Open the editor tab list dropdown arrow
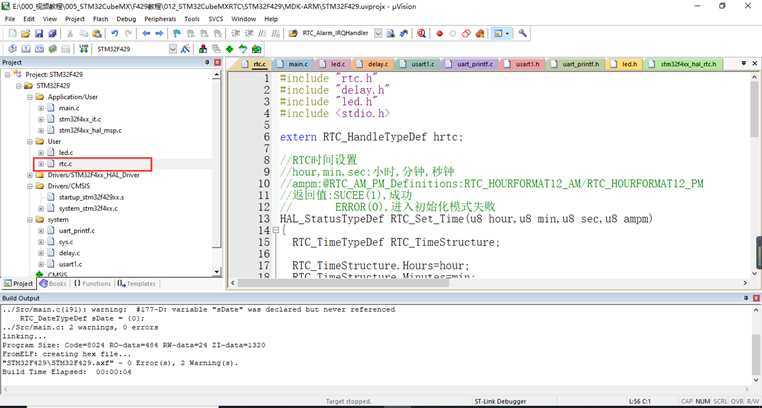Viewport: 762px width, 408px height. pyautogui.click(x=744, y=64)
